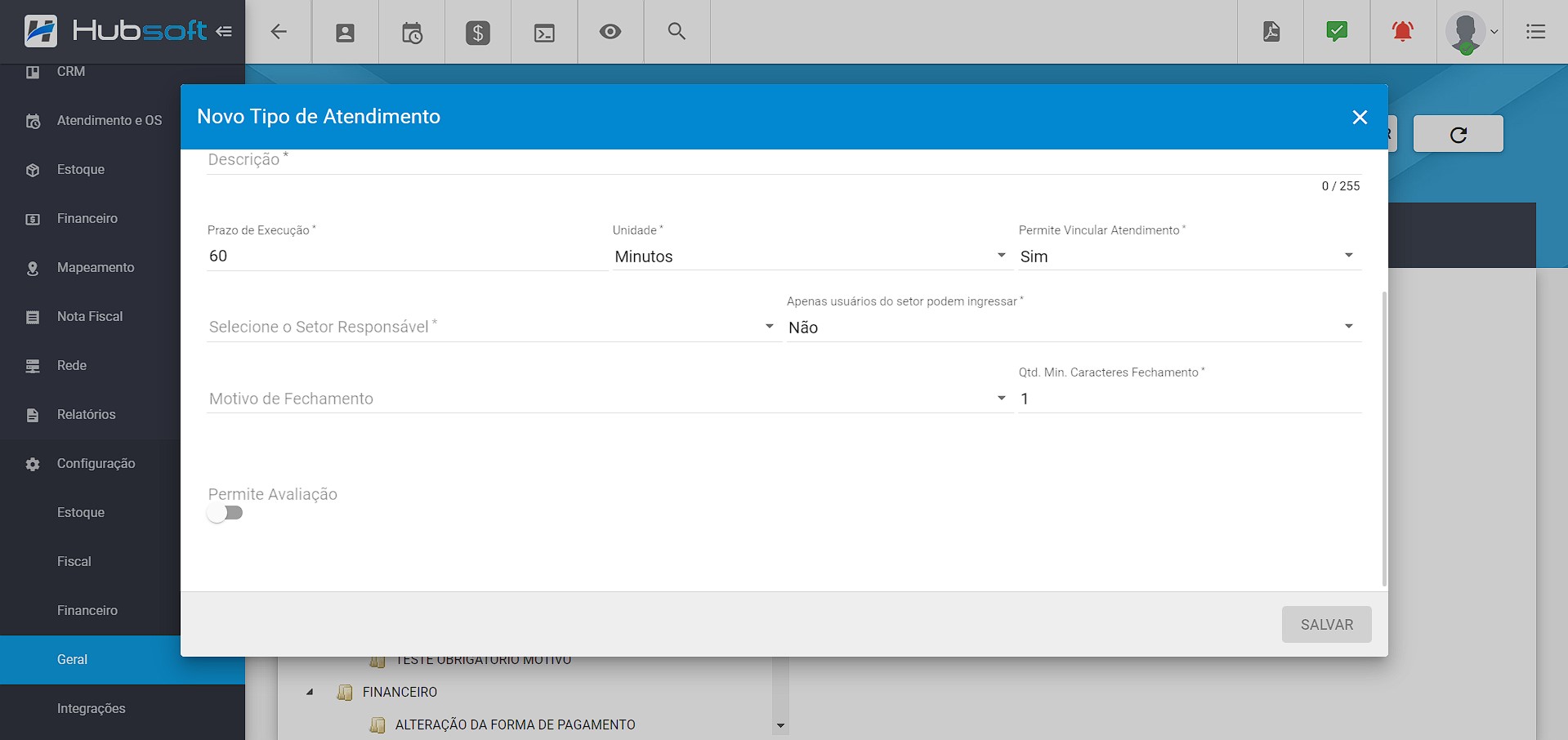Toggle the Permite Avaliação switch

pyautogui.click(x=226, y=513)
